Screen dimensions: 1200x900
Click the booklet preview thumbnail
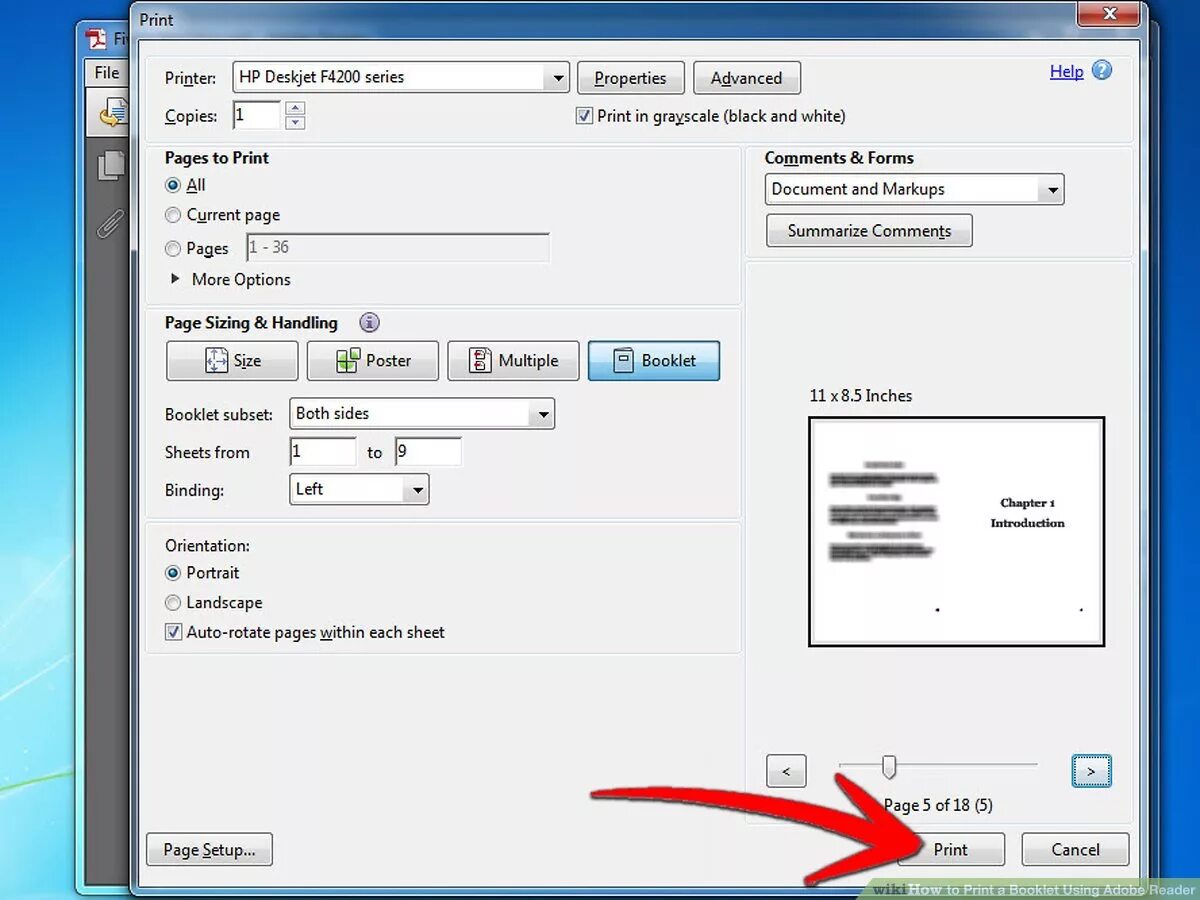point(956,532)
